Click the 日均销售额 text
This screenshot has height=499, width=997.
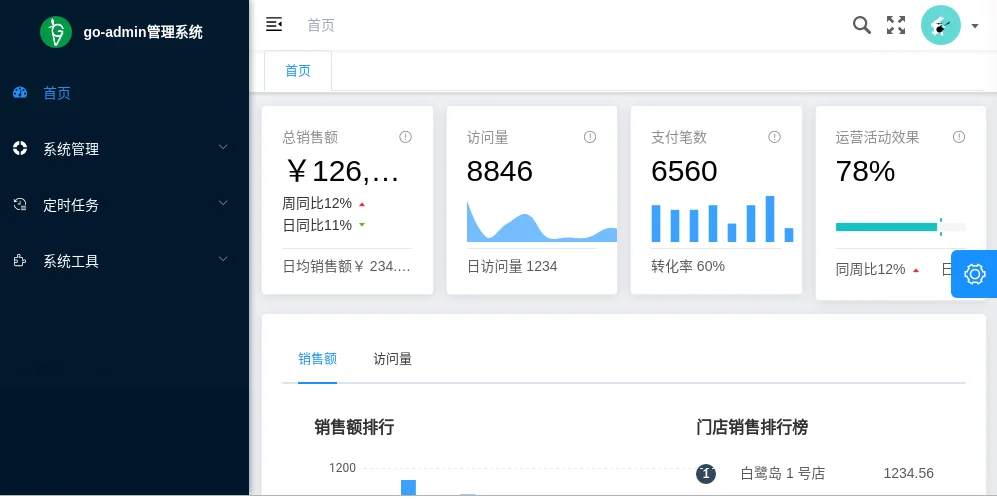click(347, 266)
